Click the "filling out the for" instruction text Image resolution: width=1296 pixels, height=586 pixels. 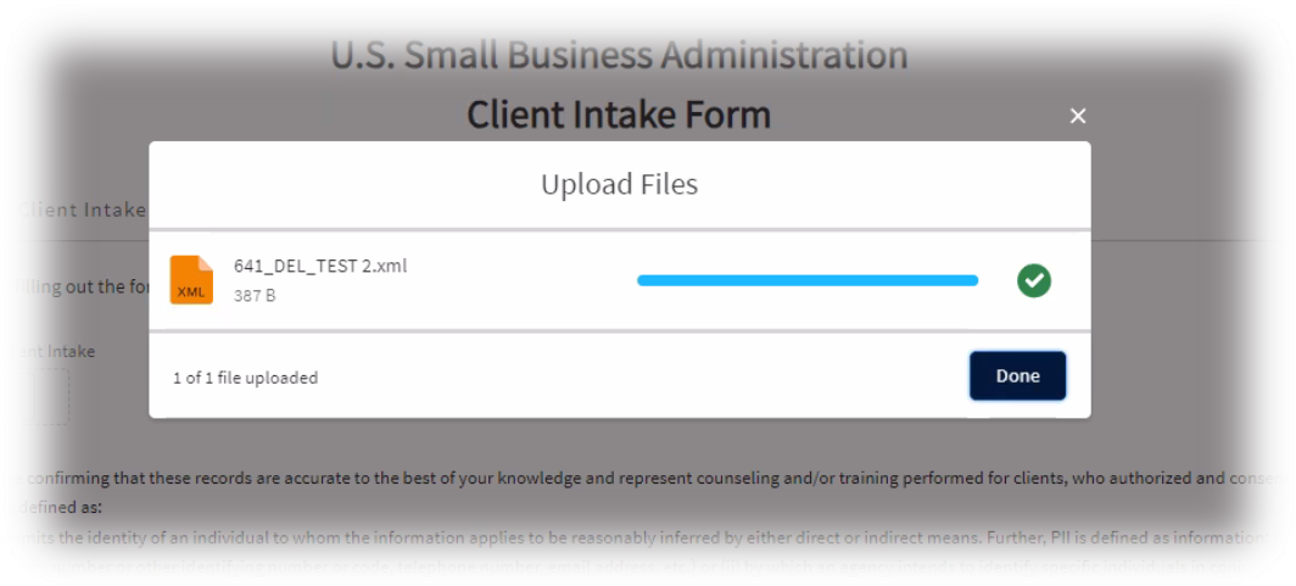point(75,287)
